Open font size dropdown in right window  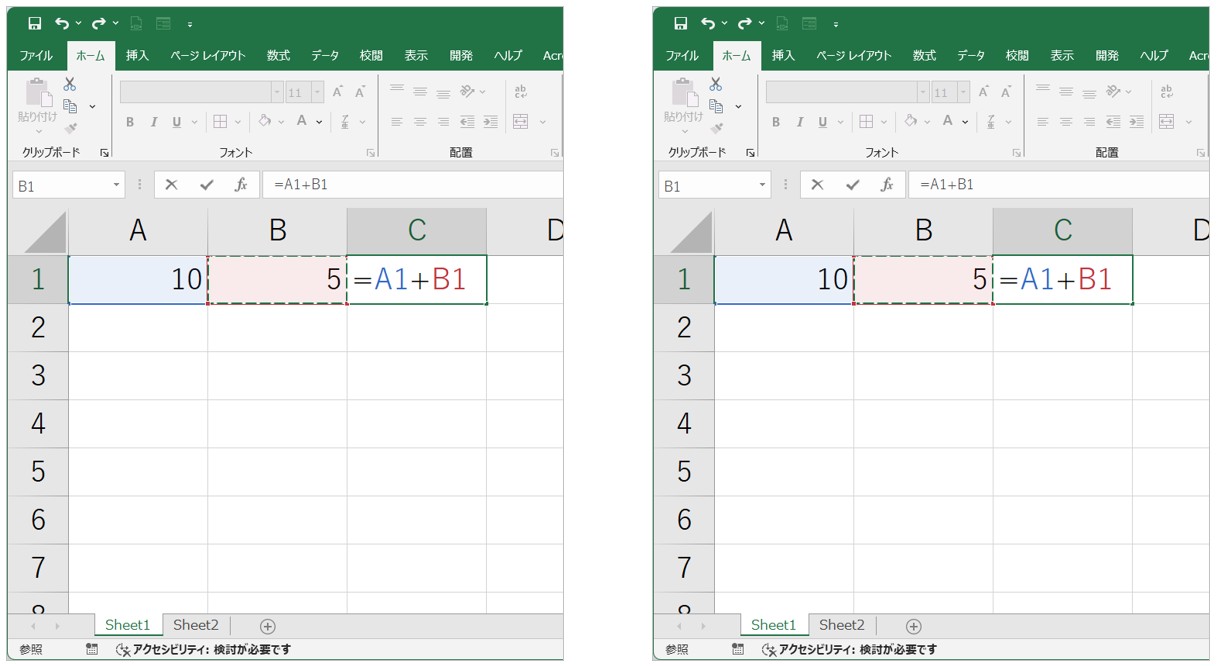click(x=963, y=92)
